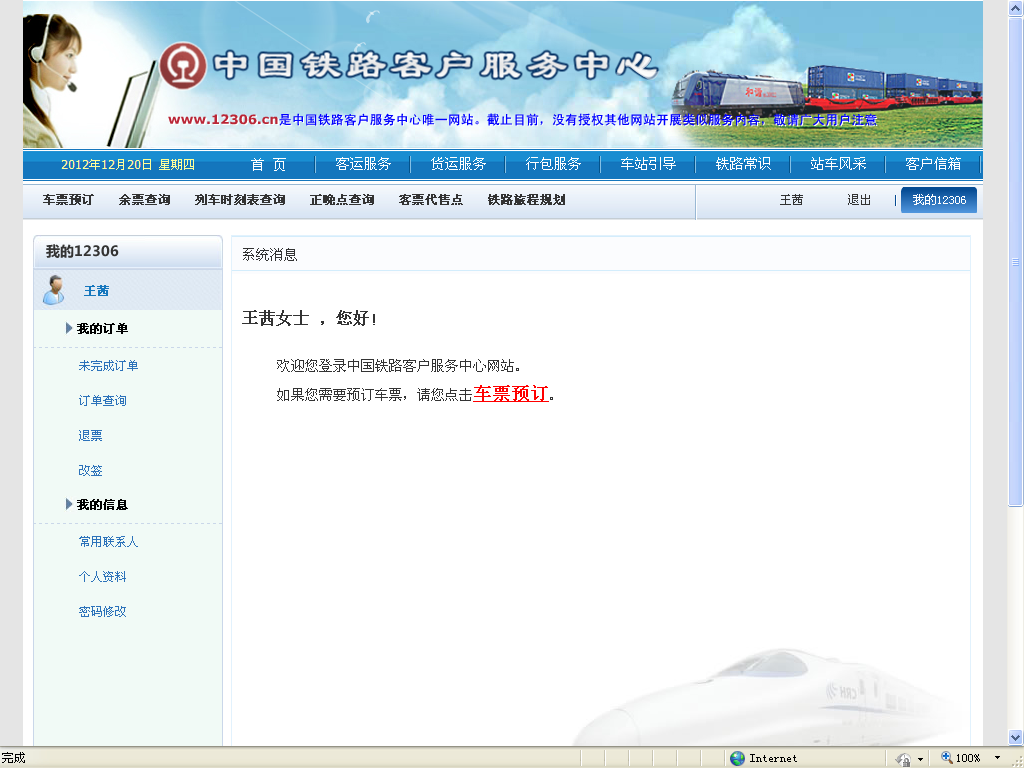Open 订单查询 in the sidebar

(x=103, y=400)
